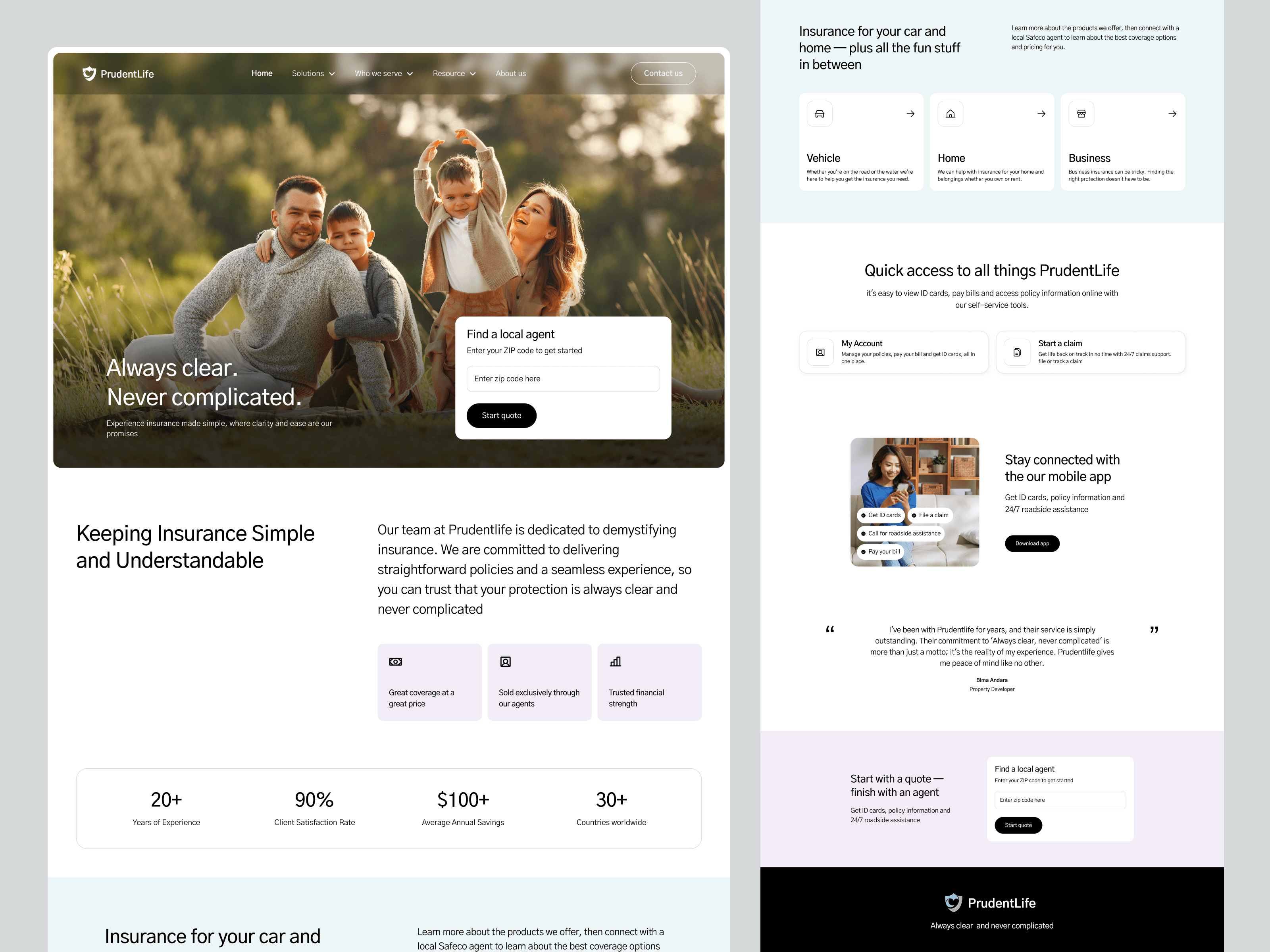
Task: Click the My Account profile icon
Action: click(x=820, y=352)
